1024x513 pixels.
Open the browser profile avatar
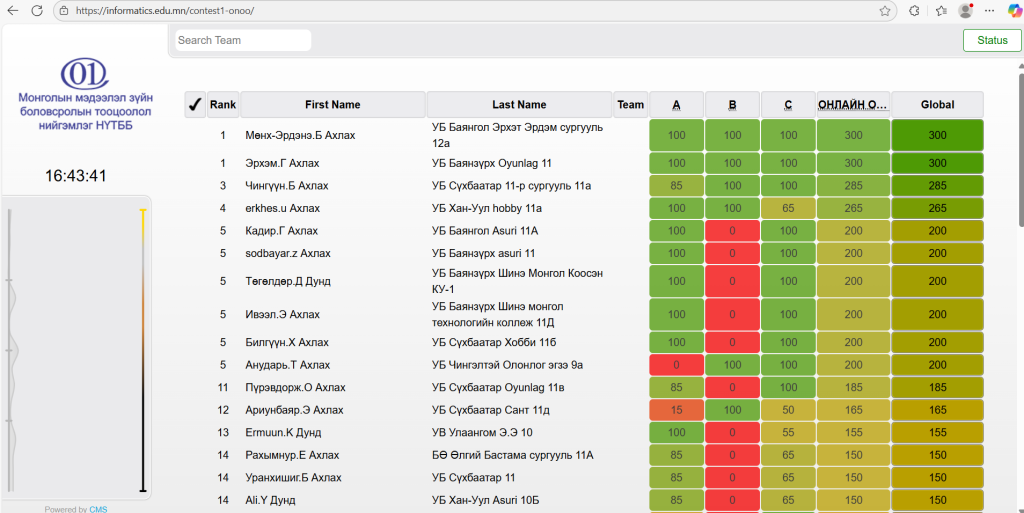[965, 11]
